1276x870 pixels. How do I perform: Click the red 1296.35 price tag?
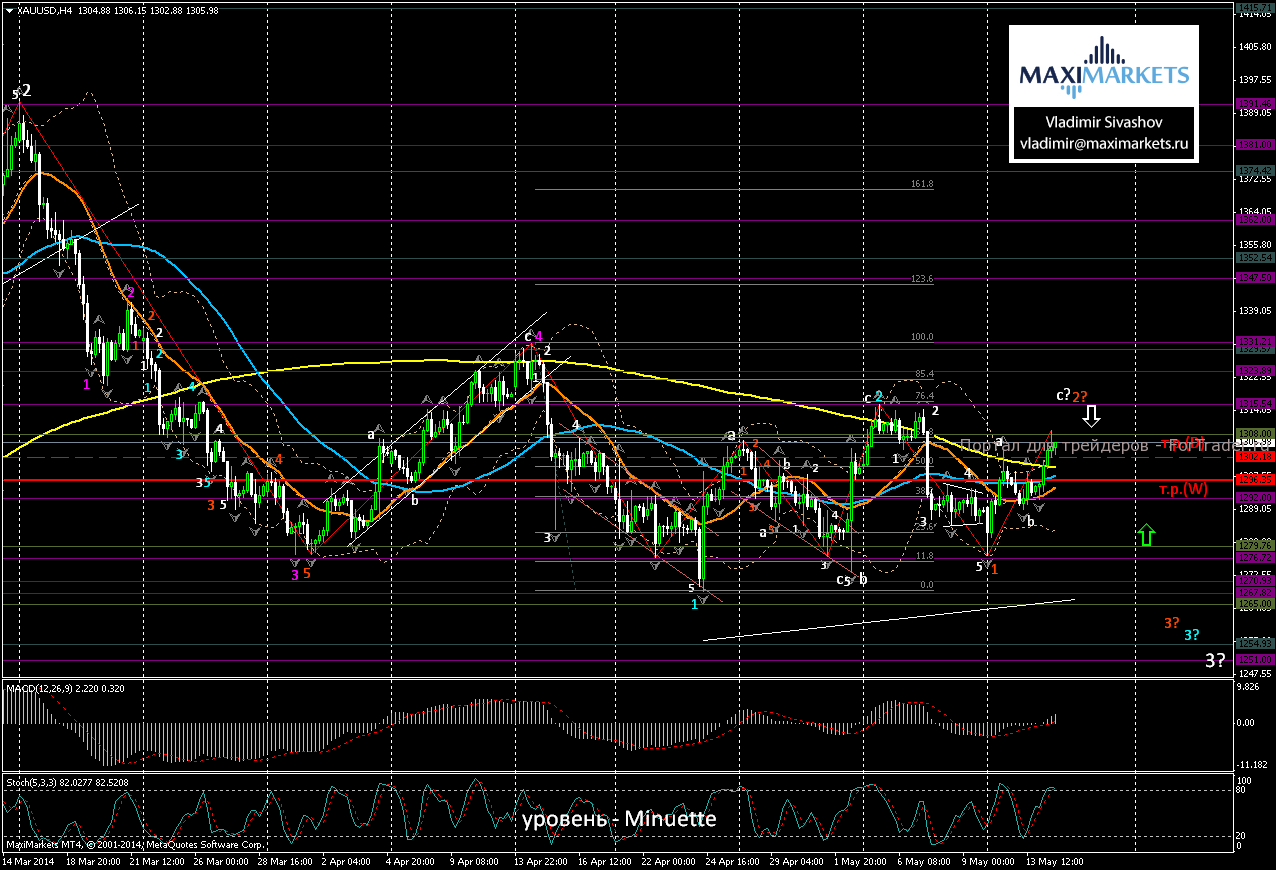(1254, 480)
